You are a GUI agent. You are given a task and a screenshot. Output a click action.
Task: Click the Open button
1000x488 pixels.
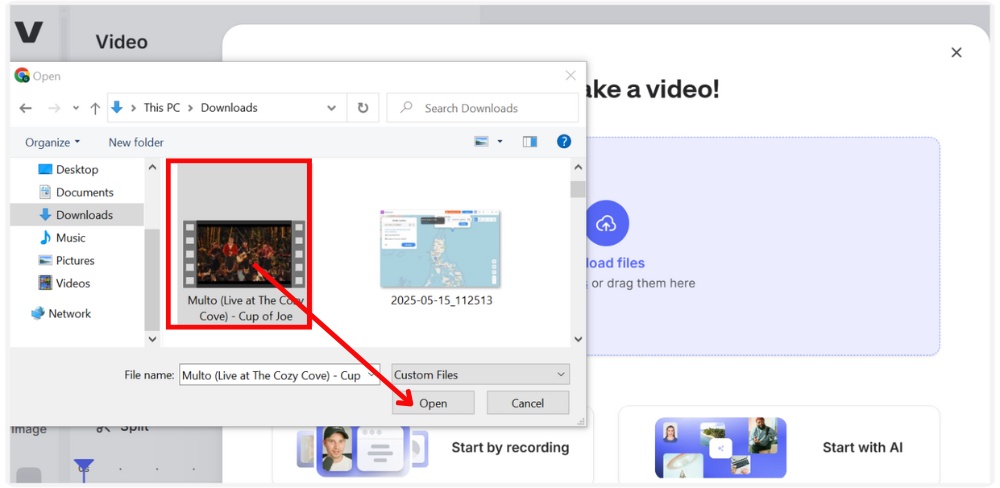click(x=433, y=403)
